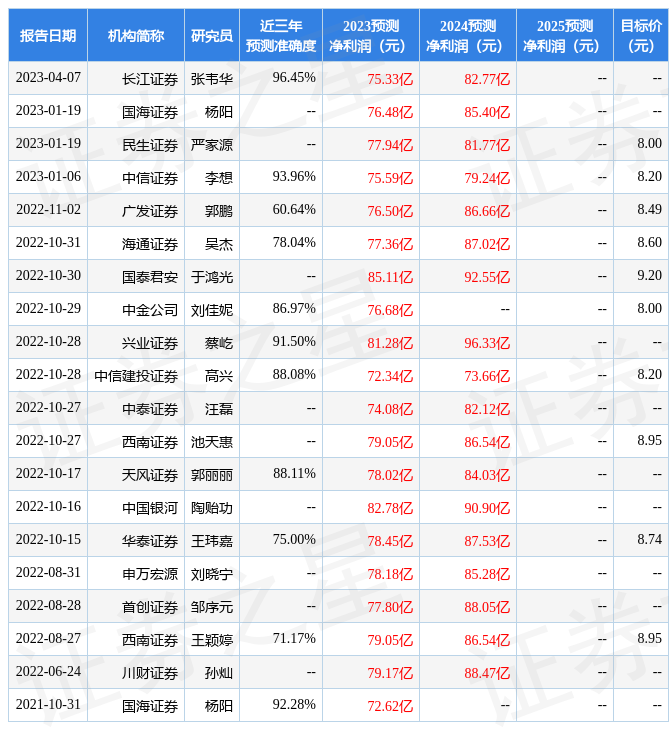The width and height of the screenshot is (669, 730).
Task: Select accuracy value 92.28%
Action: coord(294,705)
